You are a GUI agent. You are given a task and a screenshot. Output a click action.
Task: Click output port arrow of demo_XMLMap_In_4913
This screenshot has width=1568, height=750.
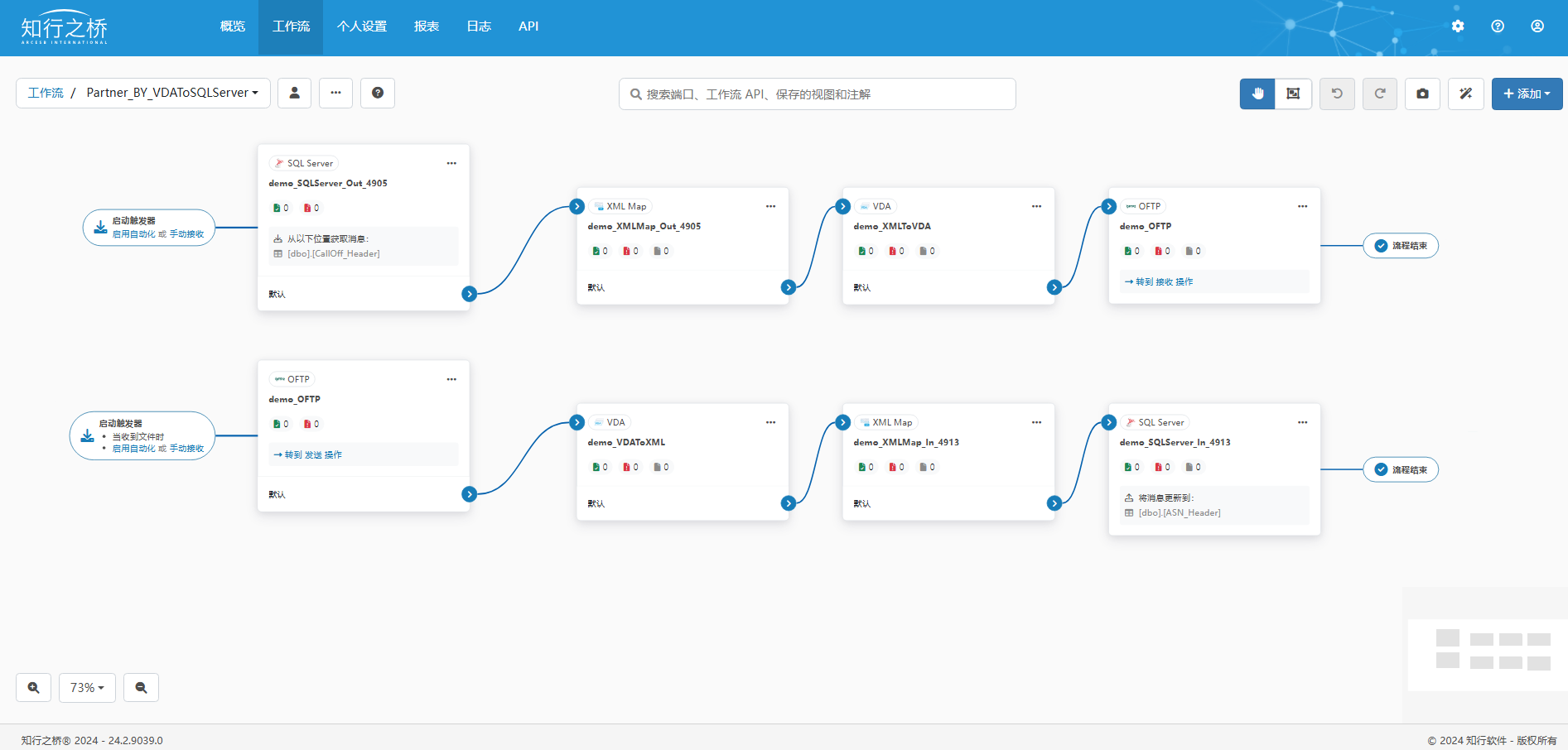(x=1054, y=503)
